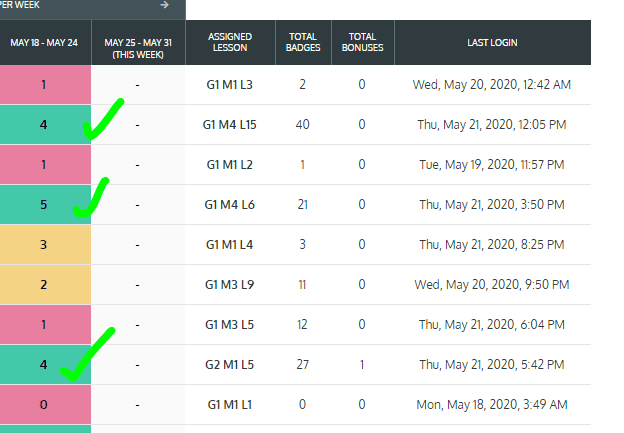Open assigned lesson G1 M4 L15
Screen dimensions: 624x433
pos(230,125)
